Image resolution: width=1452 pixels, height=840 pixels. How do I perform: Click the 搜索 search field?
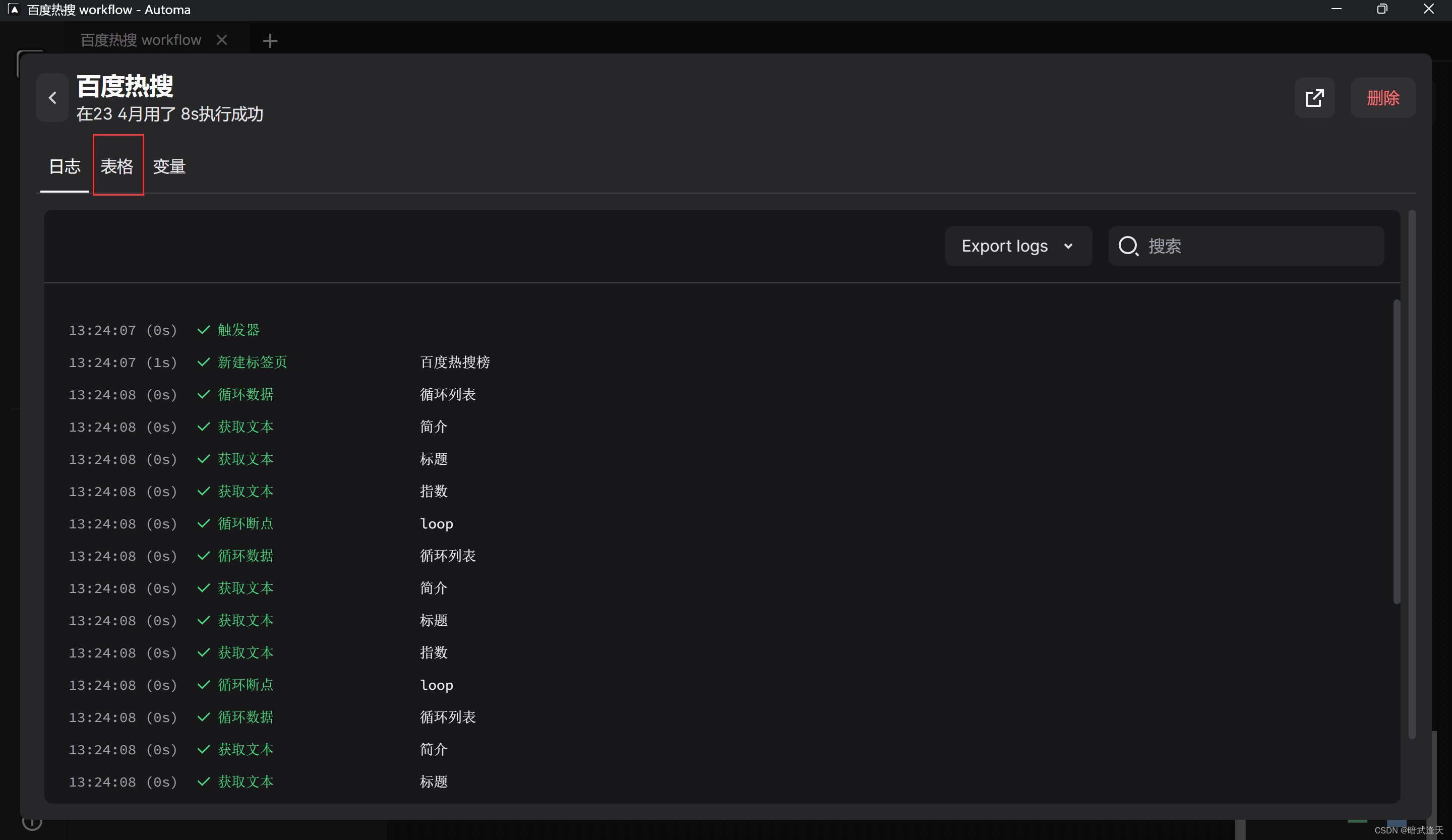click(x=1246, y=246)
